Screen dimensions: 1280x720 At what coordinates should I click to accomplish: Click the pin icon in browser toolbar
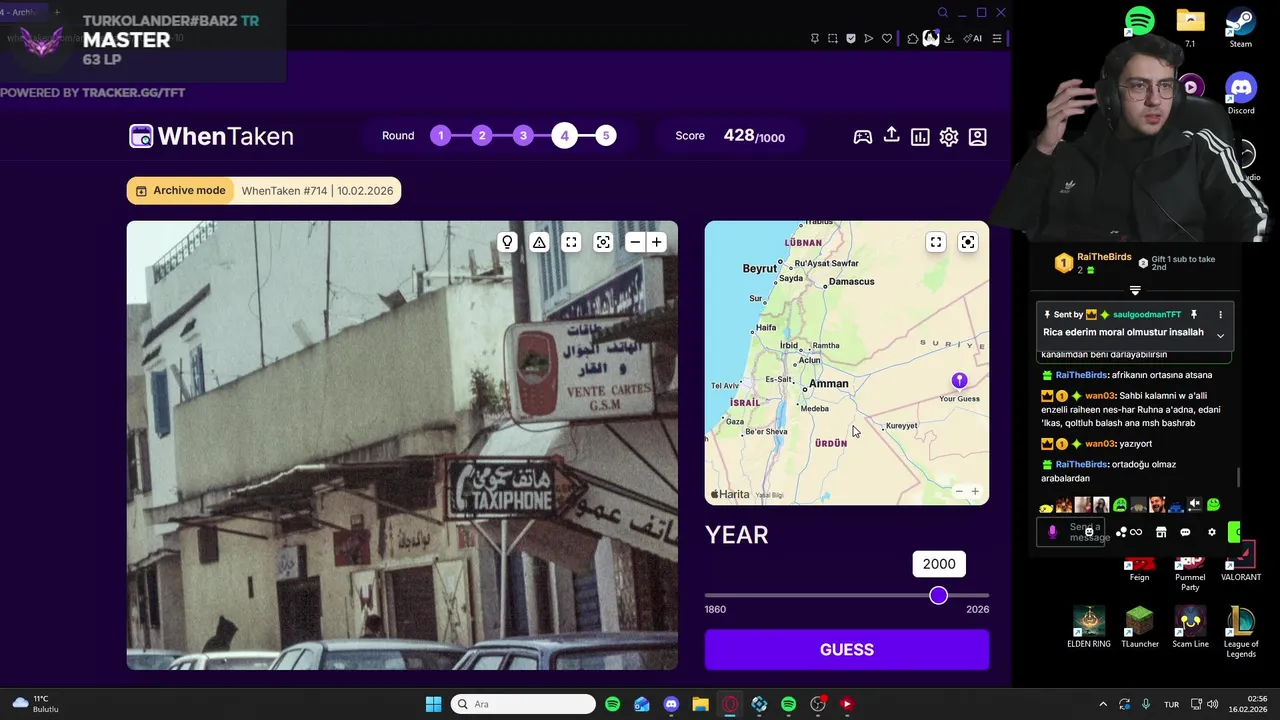[814, 39]
